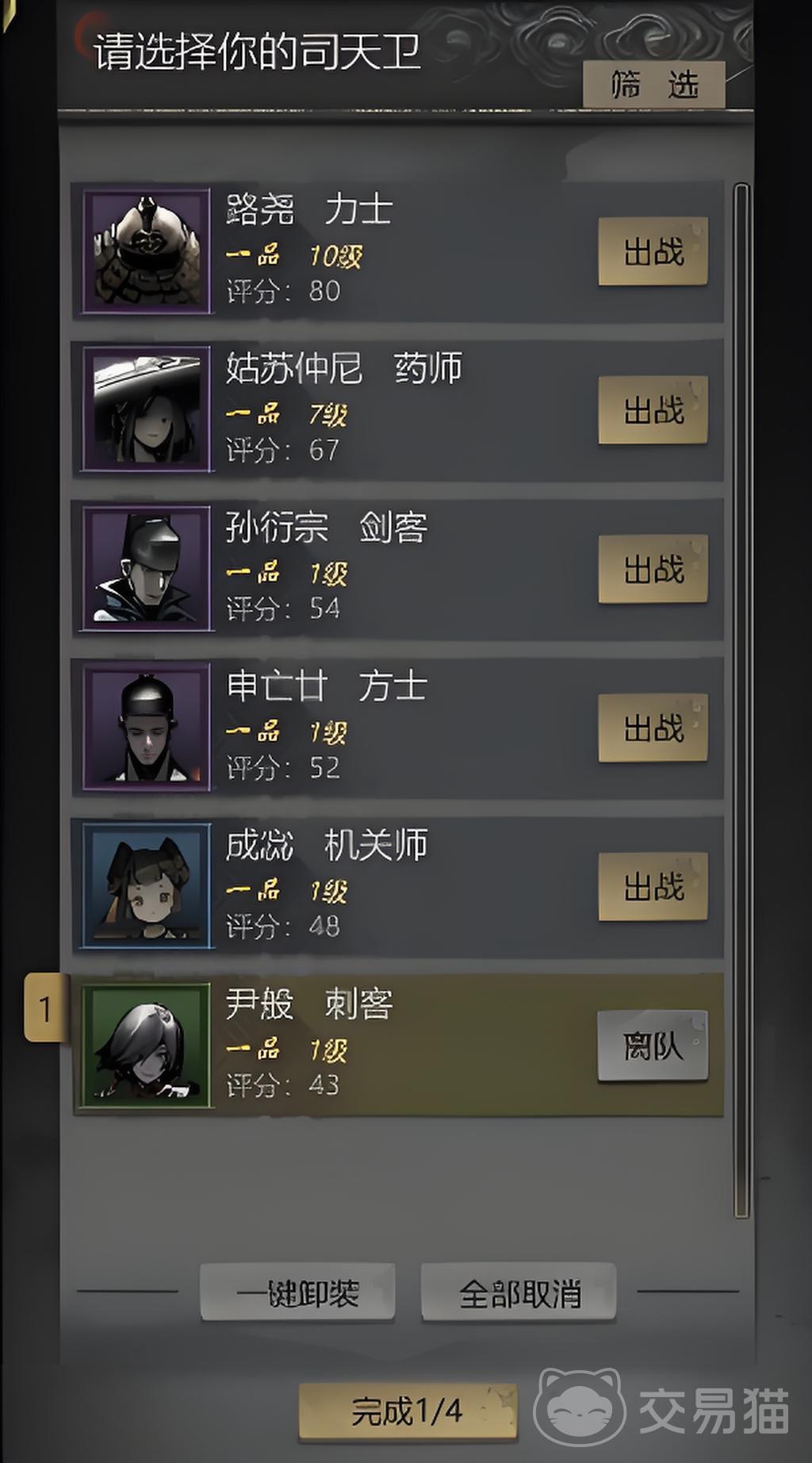Deploy 申亡廿 using 出战 button
Screen dimensions: 812x1463
coord(653,728)
